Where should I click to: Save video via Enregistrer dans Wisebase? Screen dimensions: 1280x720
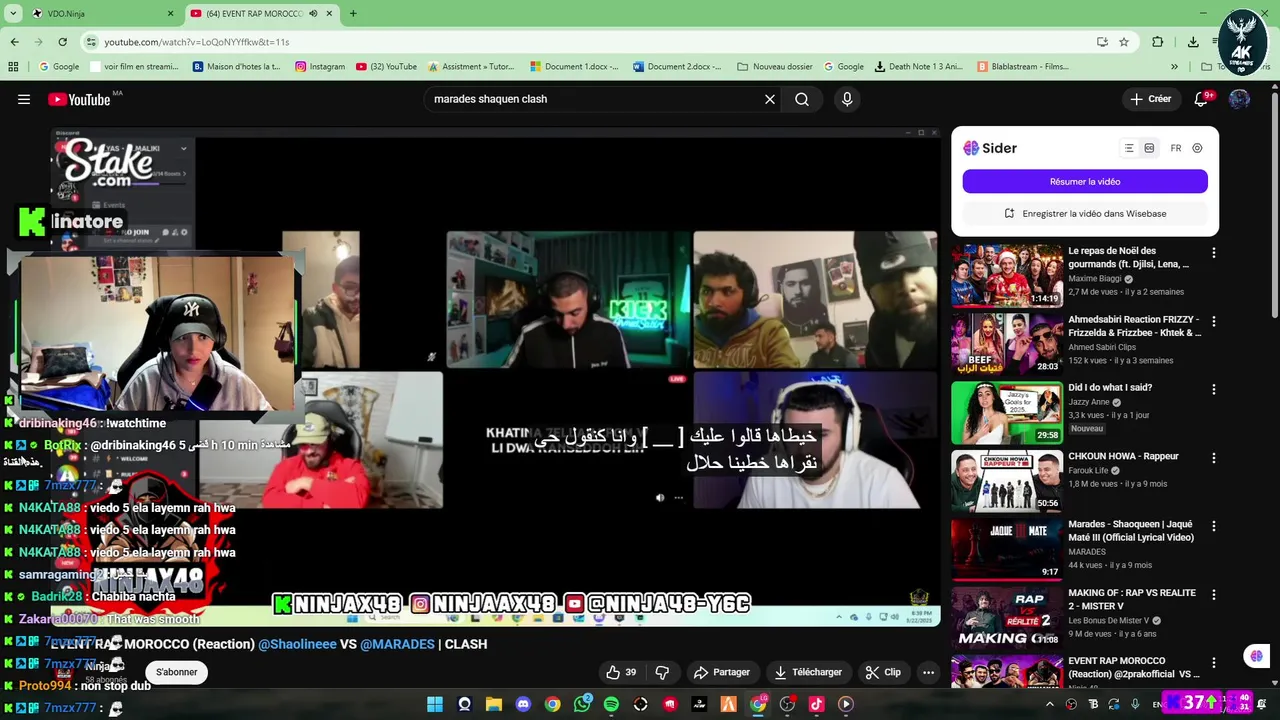[x=1085, y=213]
